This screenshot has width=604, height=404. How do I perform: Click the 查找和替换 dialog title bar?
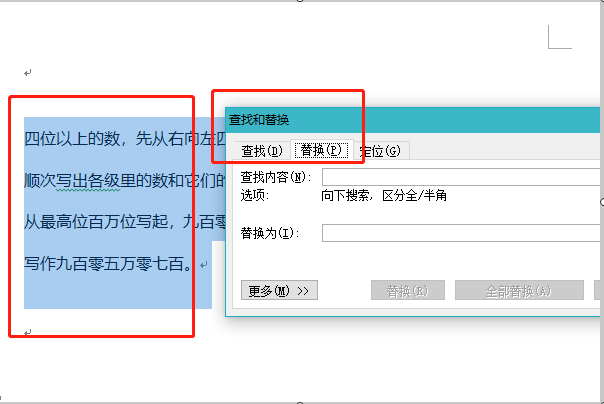click(x=412, y=120)
